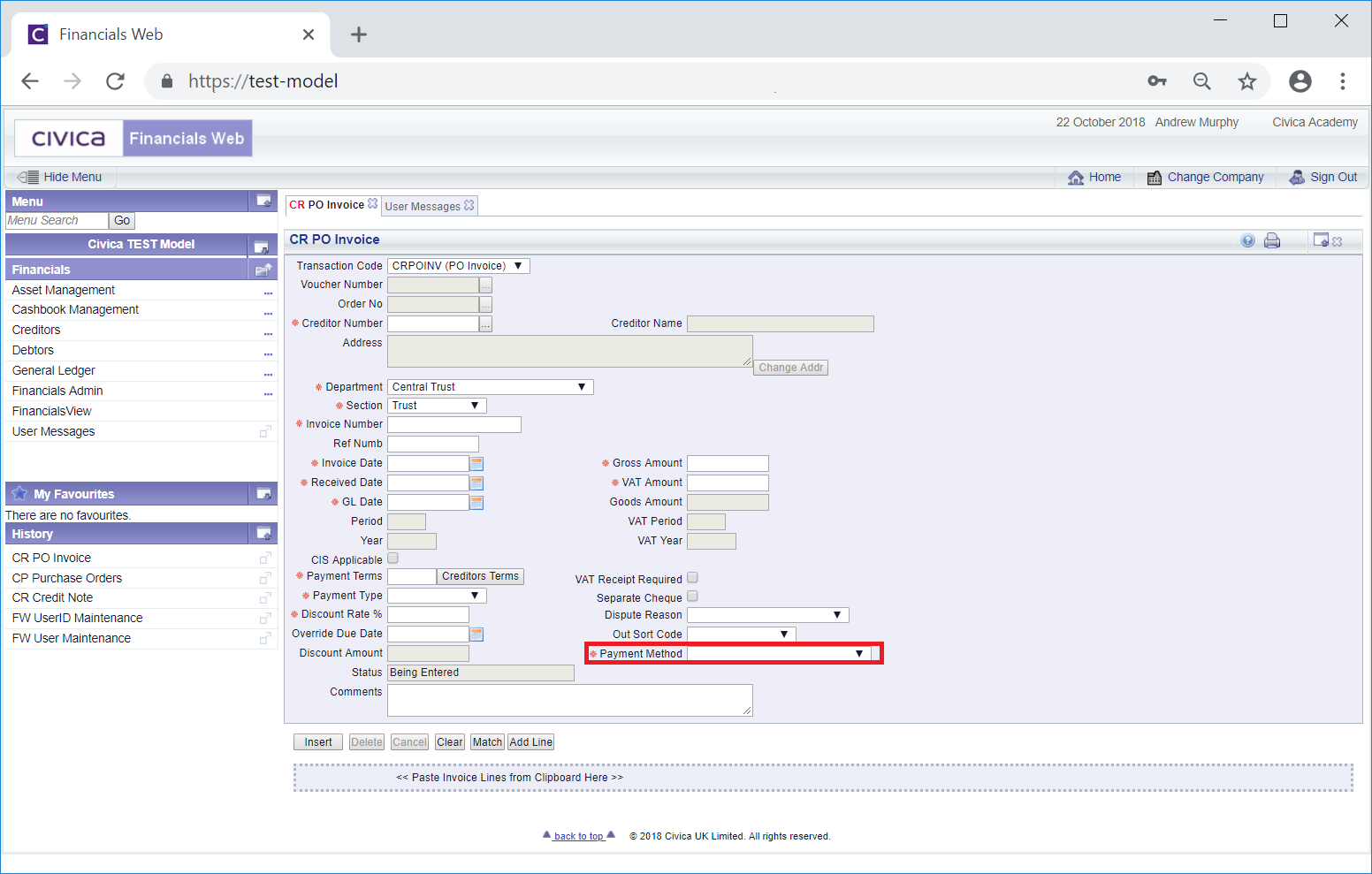Image resolution: width=1372 pixels, height=874 pixels.
Task: Click Change Company
Action: (1205, 177)
